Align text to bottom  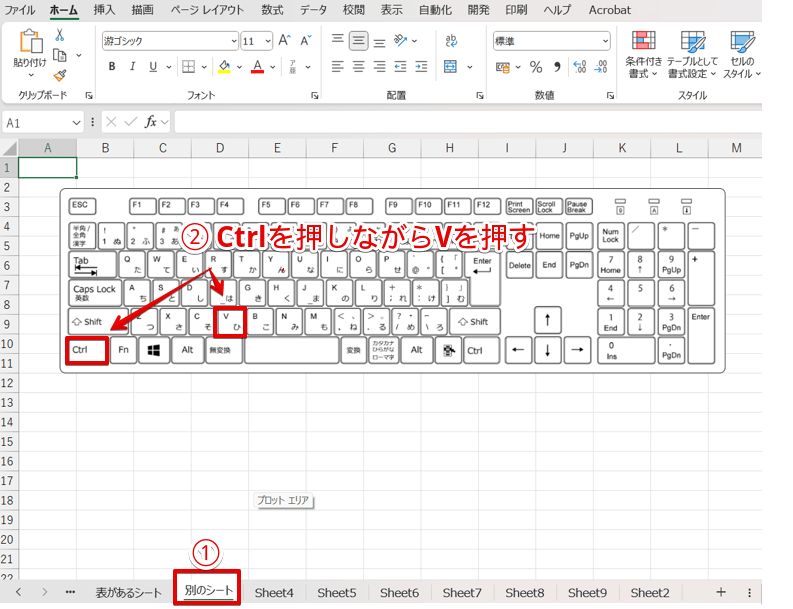click(379, 42)
